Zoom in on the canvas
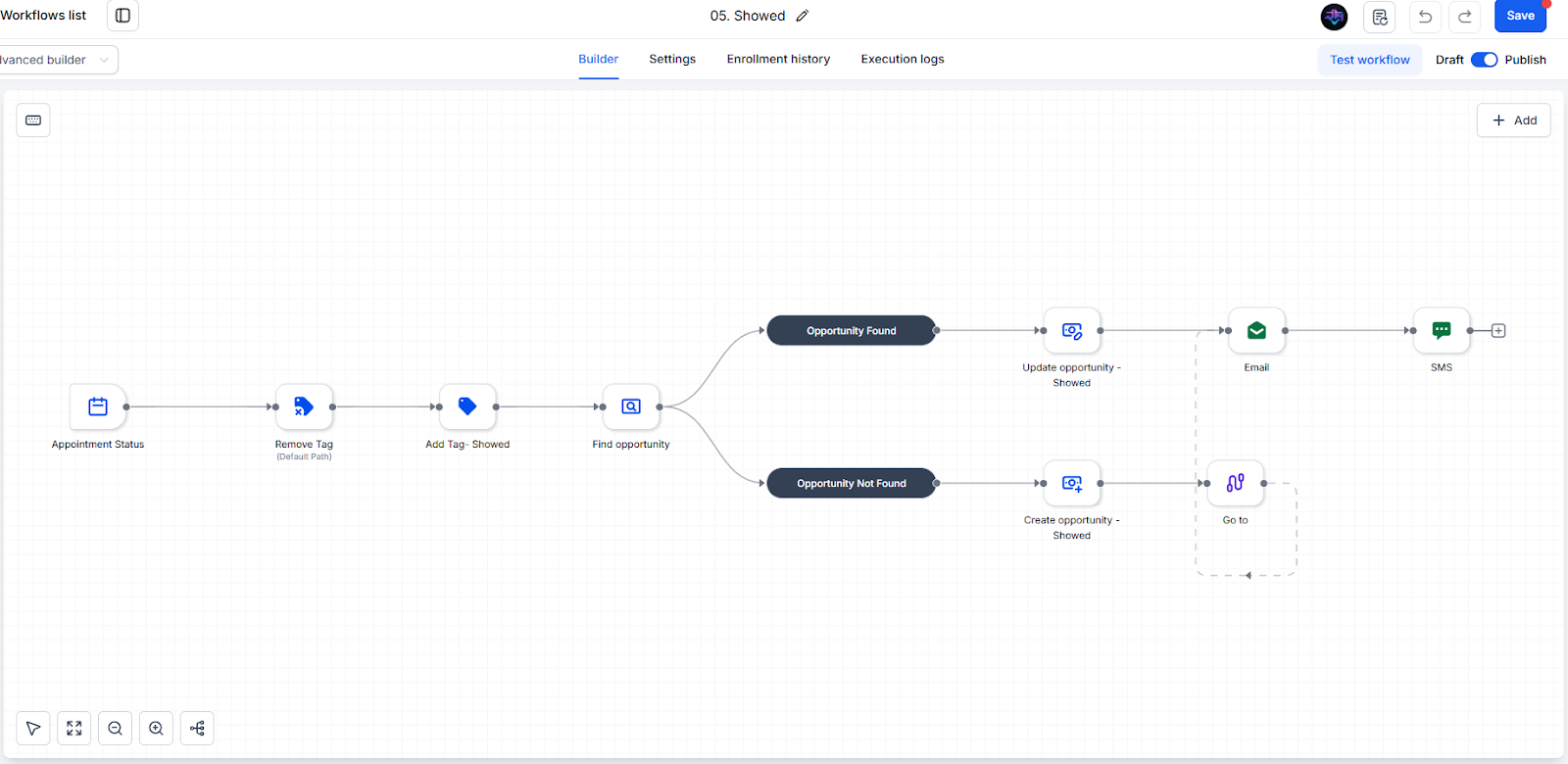Screen dimensions: 1568x764 (157, 728)
